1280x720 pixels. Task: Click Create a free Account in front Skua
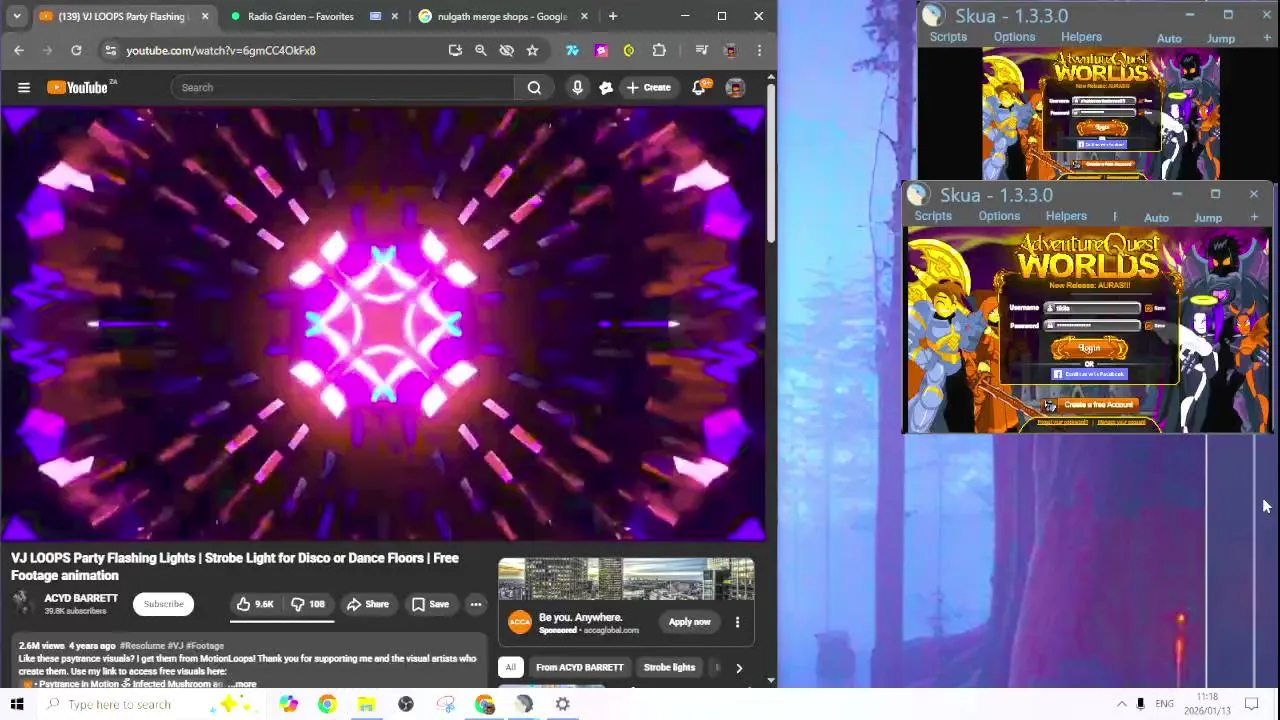coord(1090,405)
